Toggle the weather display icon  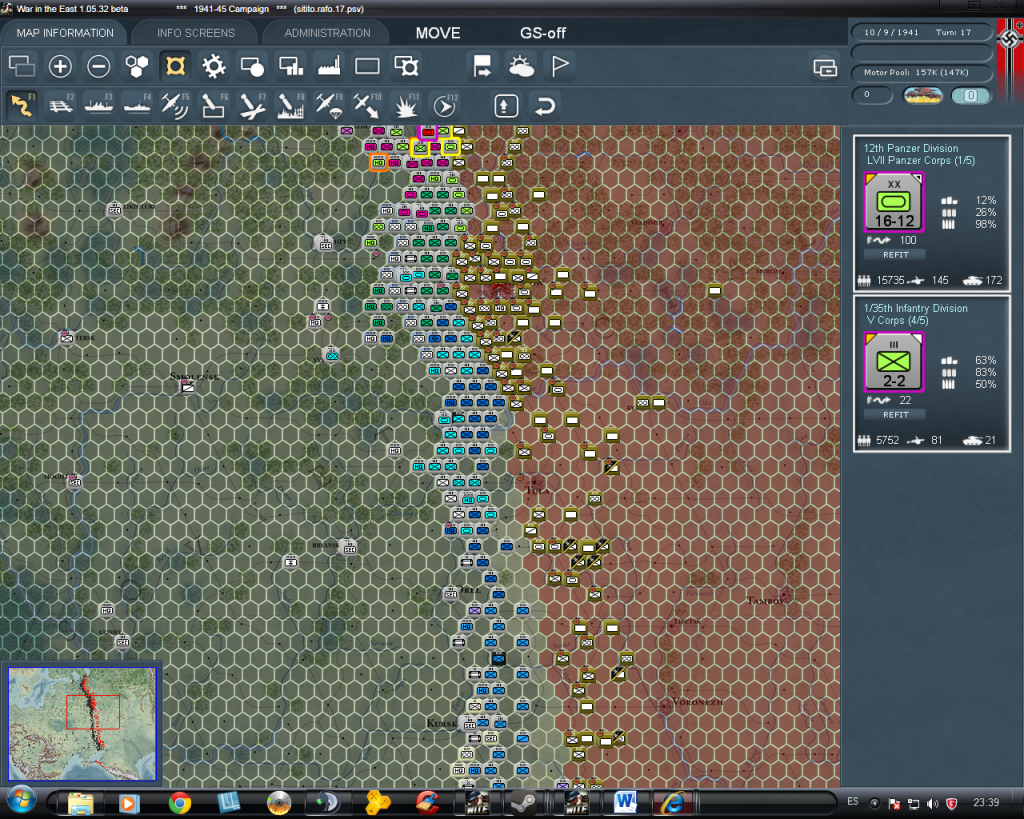click(x=521, y=66)
